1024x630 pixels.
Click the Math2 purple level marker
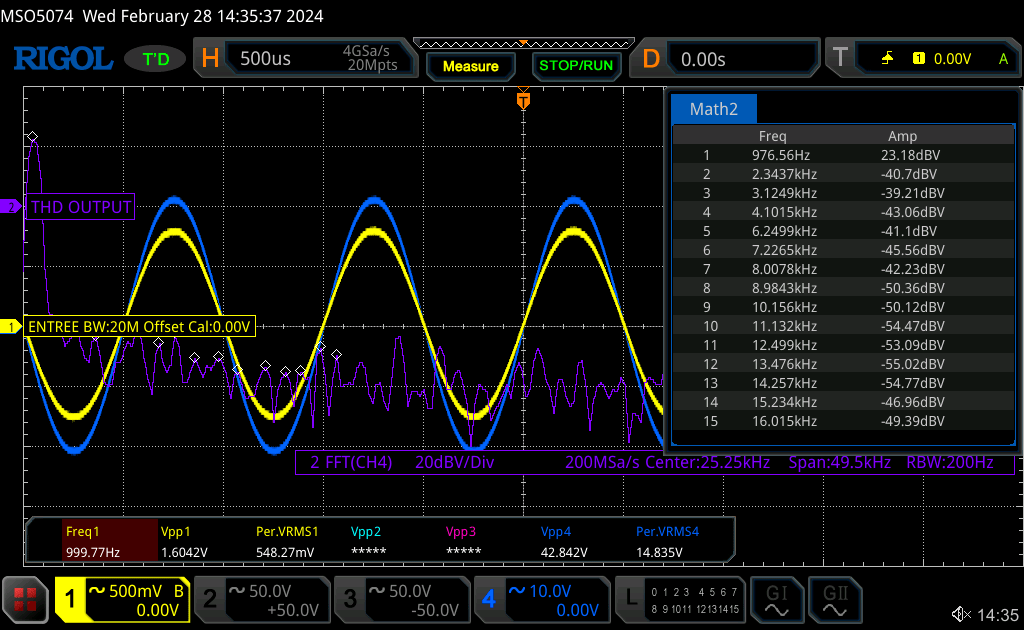pos(10,206)
